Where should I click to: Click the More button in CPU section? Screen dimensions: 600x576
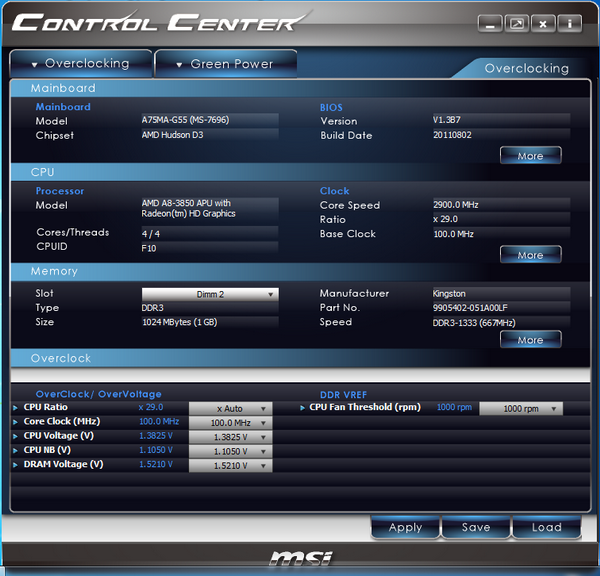[x=530, y=255]
